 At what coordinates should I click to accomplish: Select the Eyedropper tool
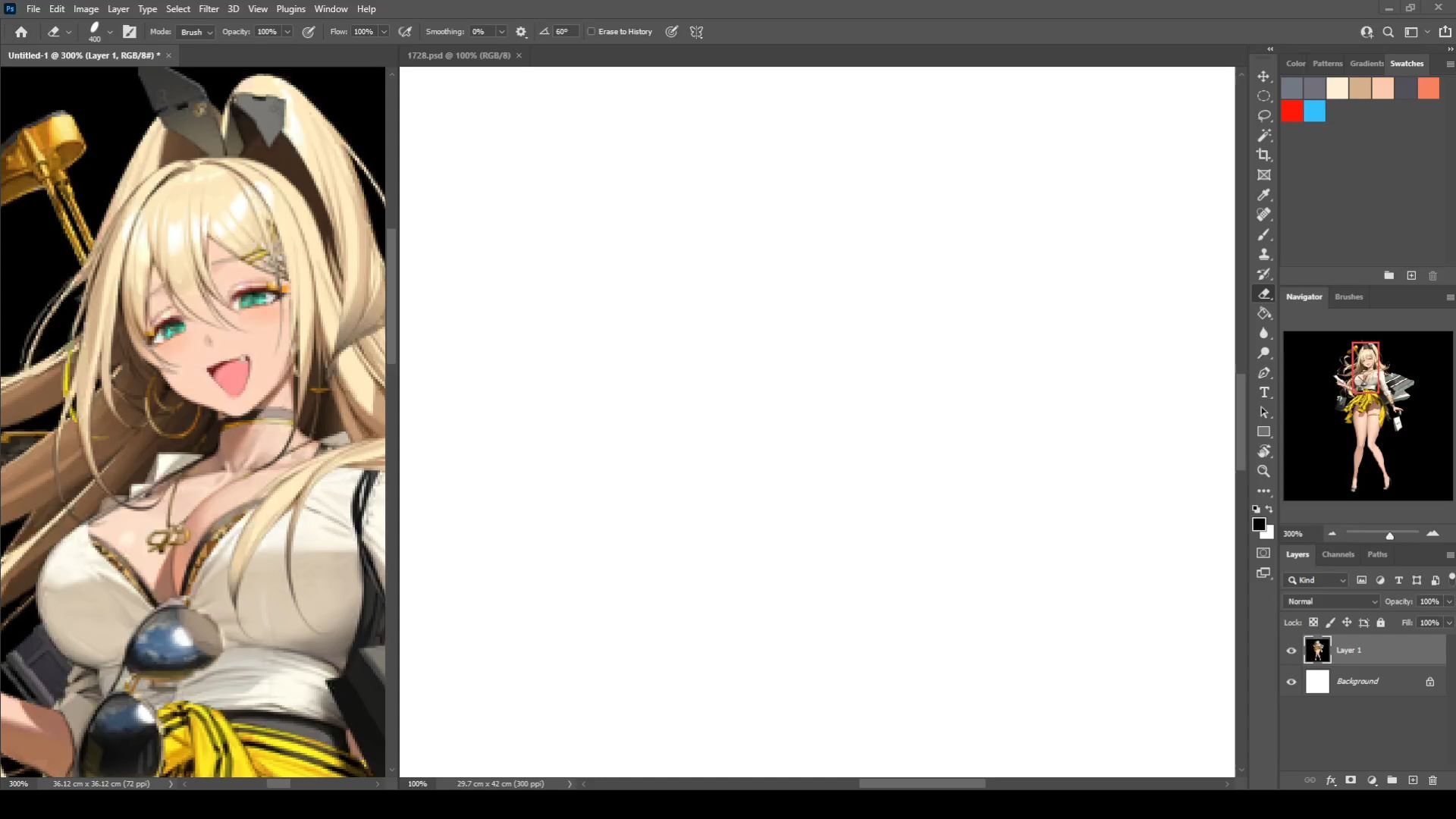pyautogui.click(x=1263, y=195)
